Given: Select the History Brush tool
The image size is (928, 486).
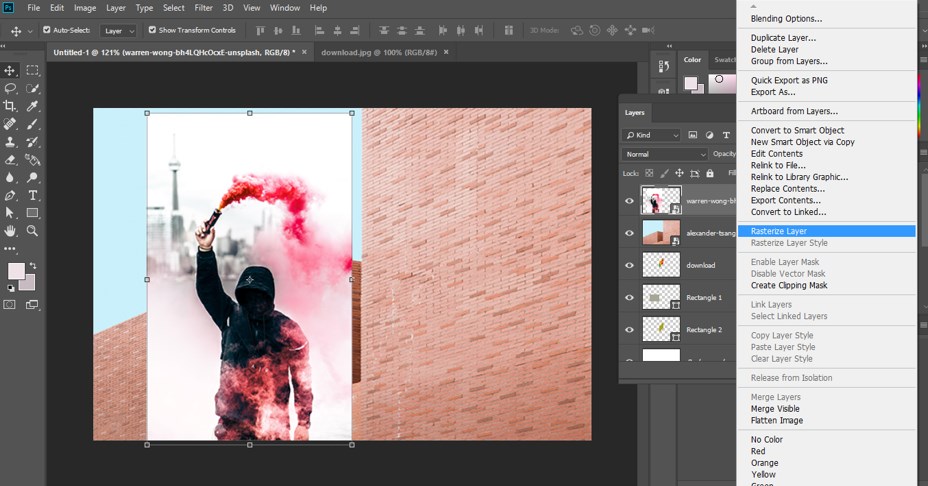Looking at the screenshot, I should point(33,141).
